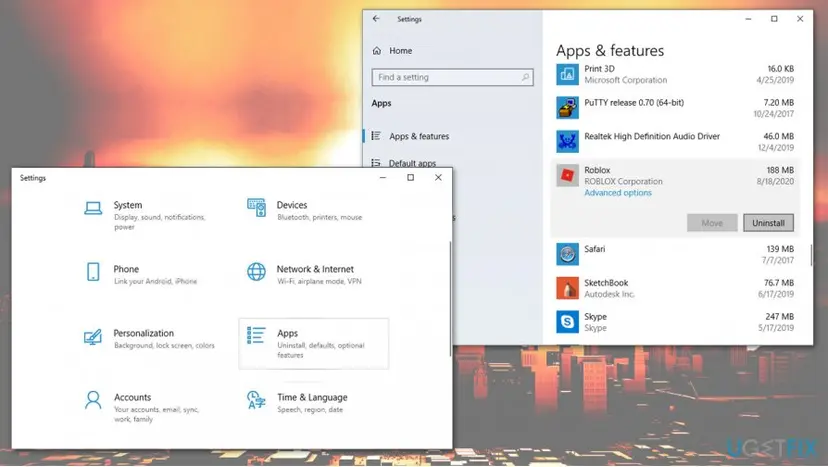Open System settings icon
The width and height of the screenshot is (828, 467).
coord(93,208)
